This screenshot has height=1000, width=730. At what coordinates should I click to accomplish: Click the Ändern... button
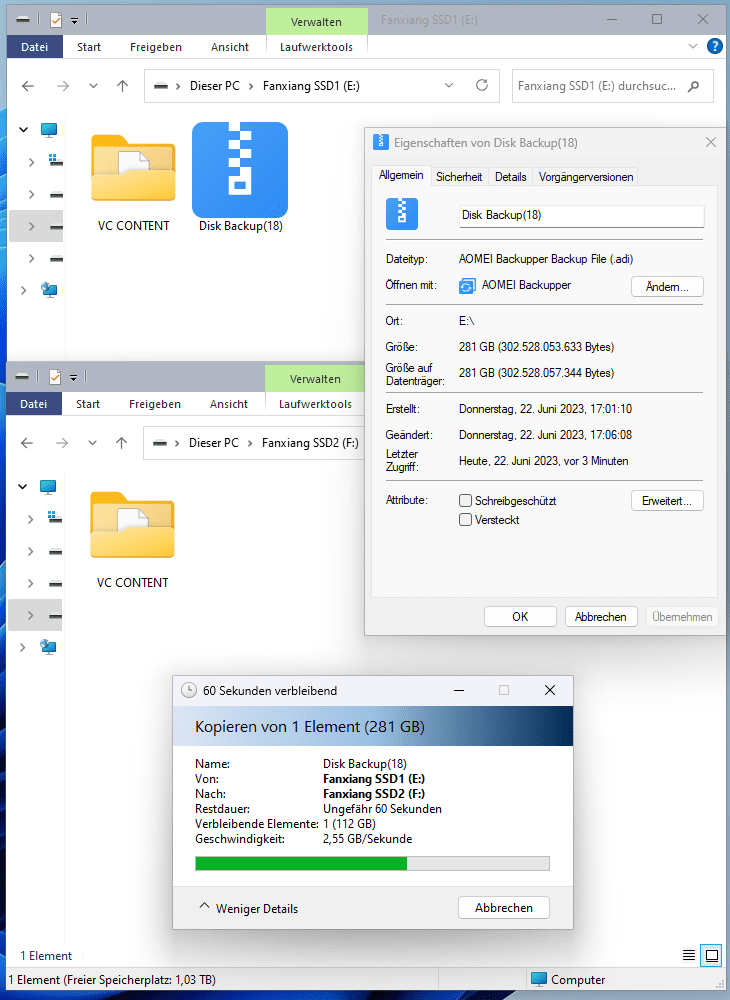click(667, 286)
